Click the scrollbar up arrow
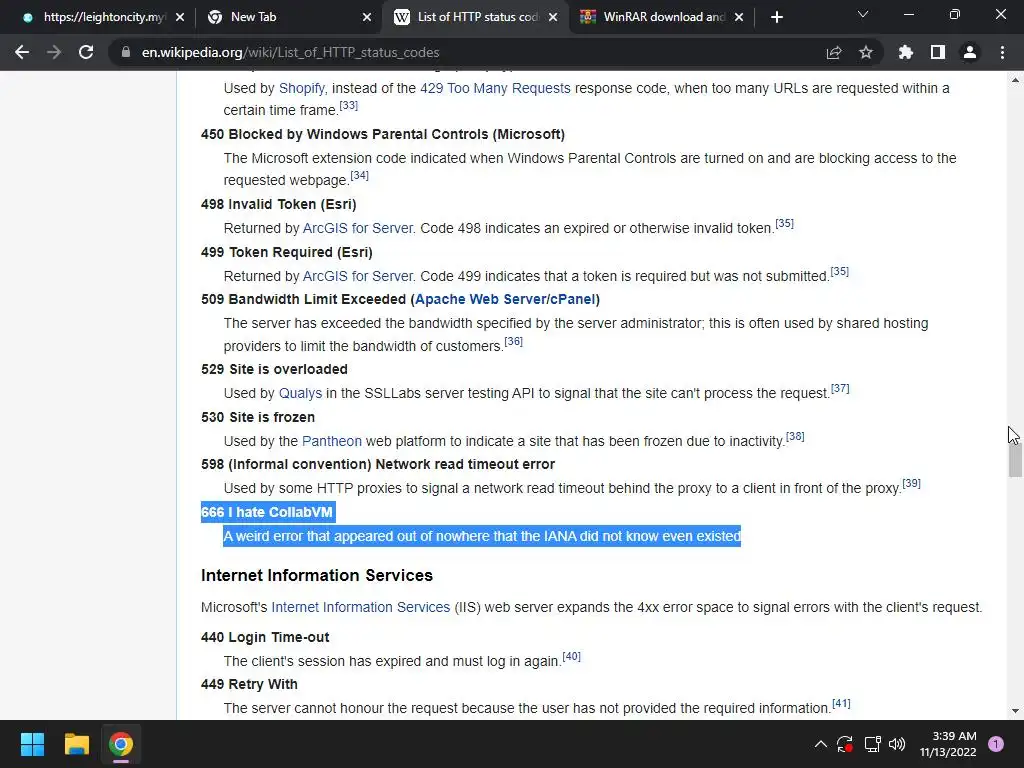The height and width of the screenshot is (768, 1024). click(x=1015, y=80)
